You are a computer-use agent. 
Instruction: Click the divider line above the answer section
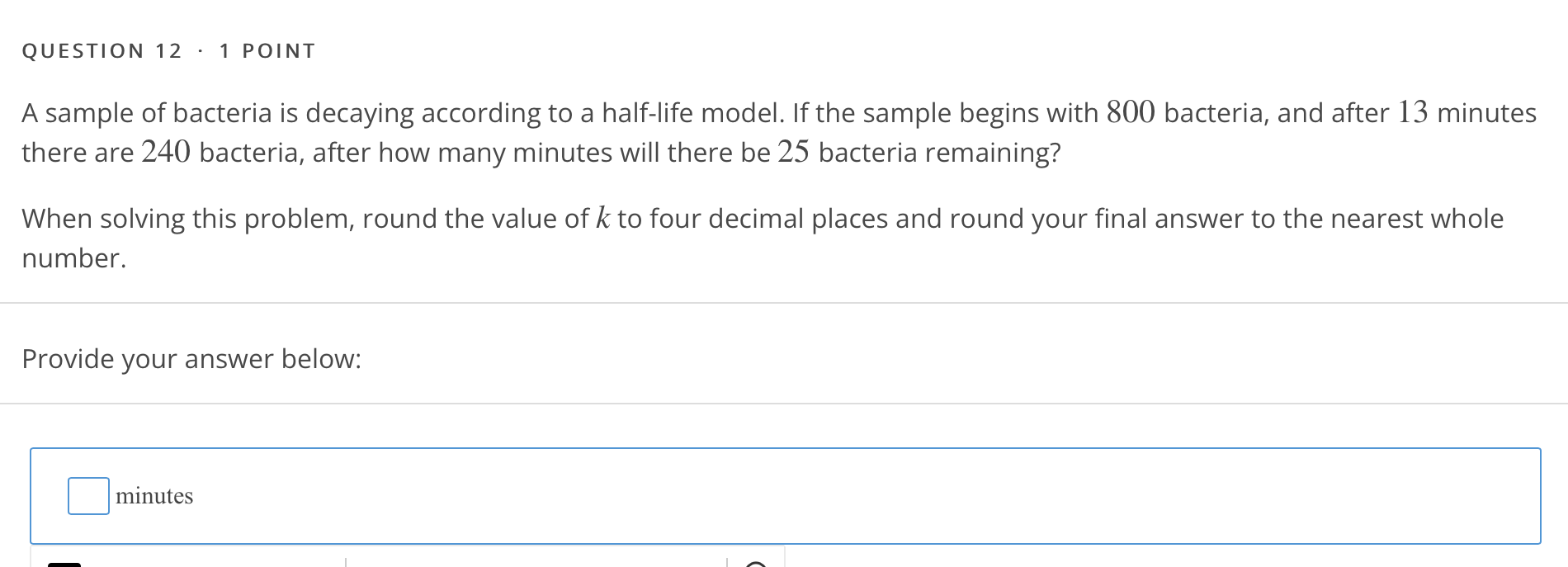point(784,300)
